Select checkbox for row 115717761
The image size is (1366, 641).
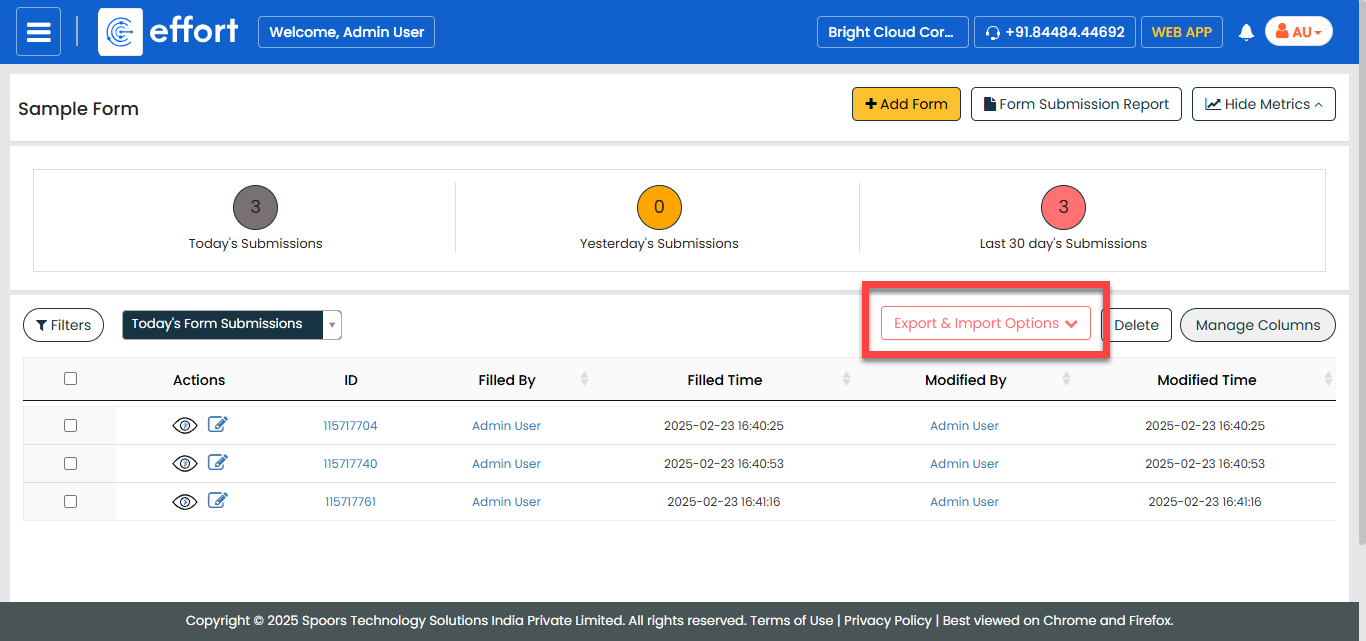click(70, 502)
